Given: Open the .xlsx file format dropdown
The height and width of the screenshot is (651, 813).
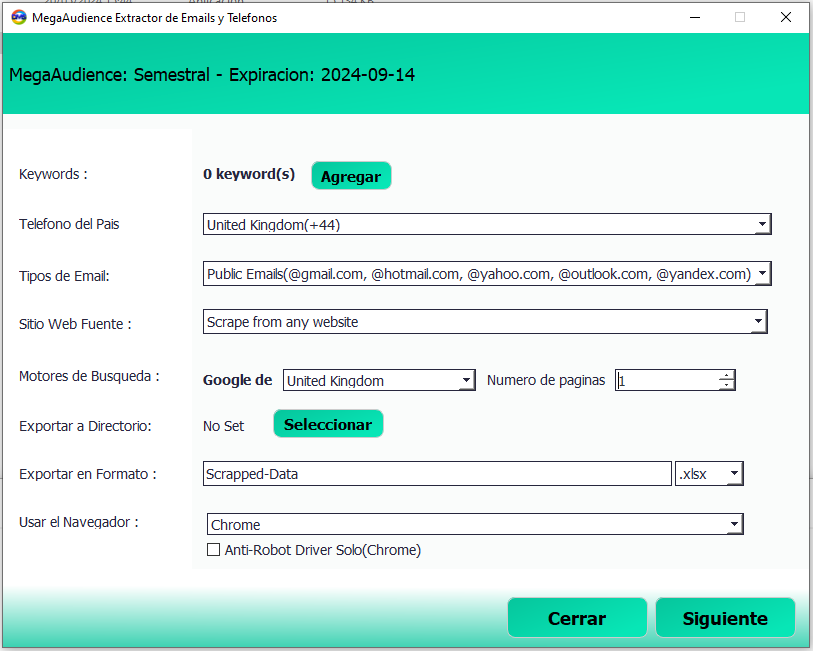Looking at the screenshot, I should coord(709,473).
